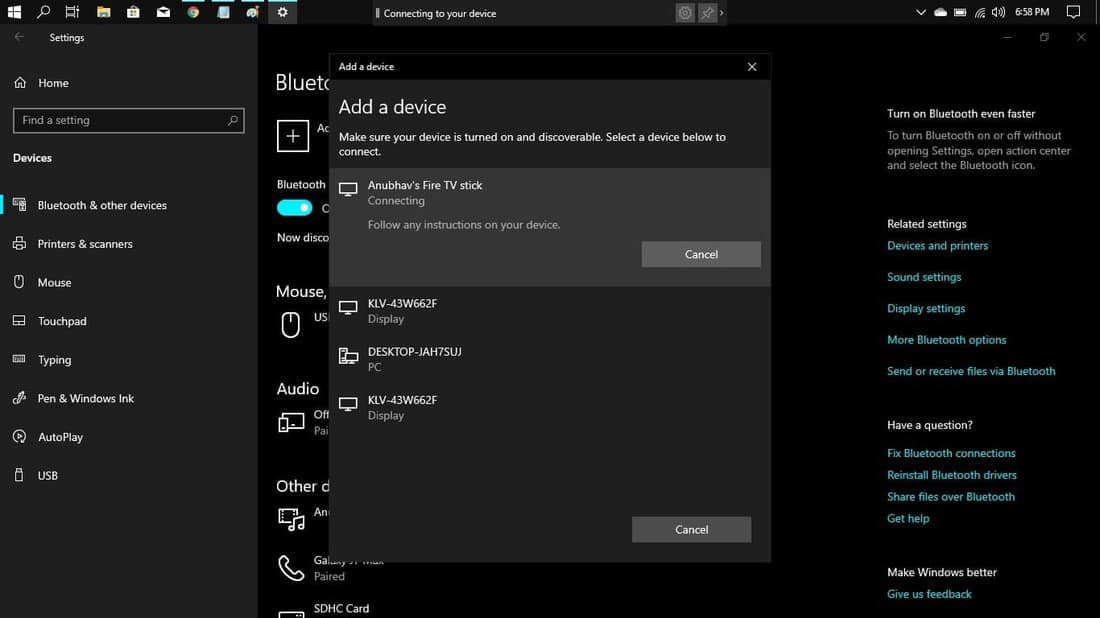
Task: Open Devices and printers link
Action: [937, 246]
